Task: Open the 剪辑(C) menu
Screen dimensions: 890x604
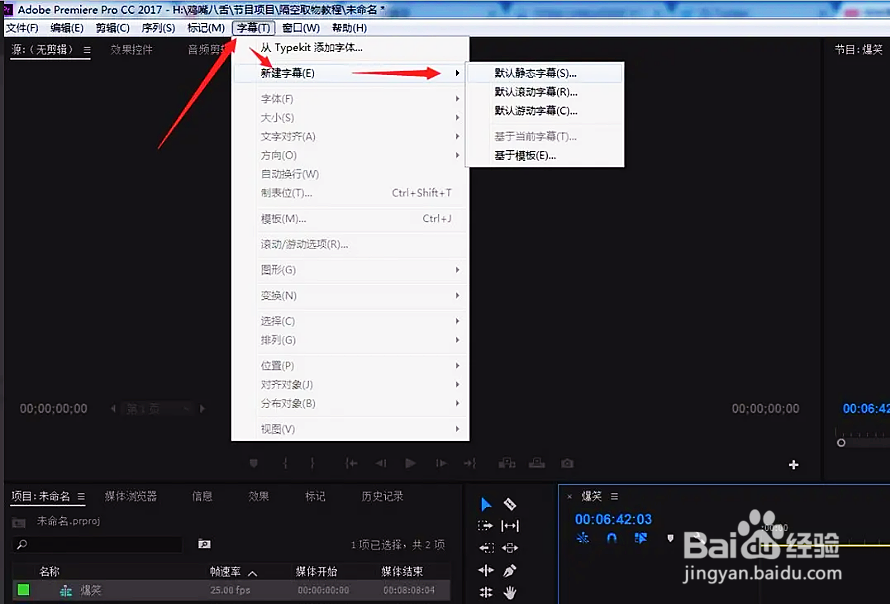Action: 112,28
